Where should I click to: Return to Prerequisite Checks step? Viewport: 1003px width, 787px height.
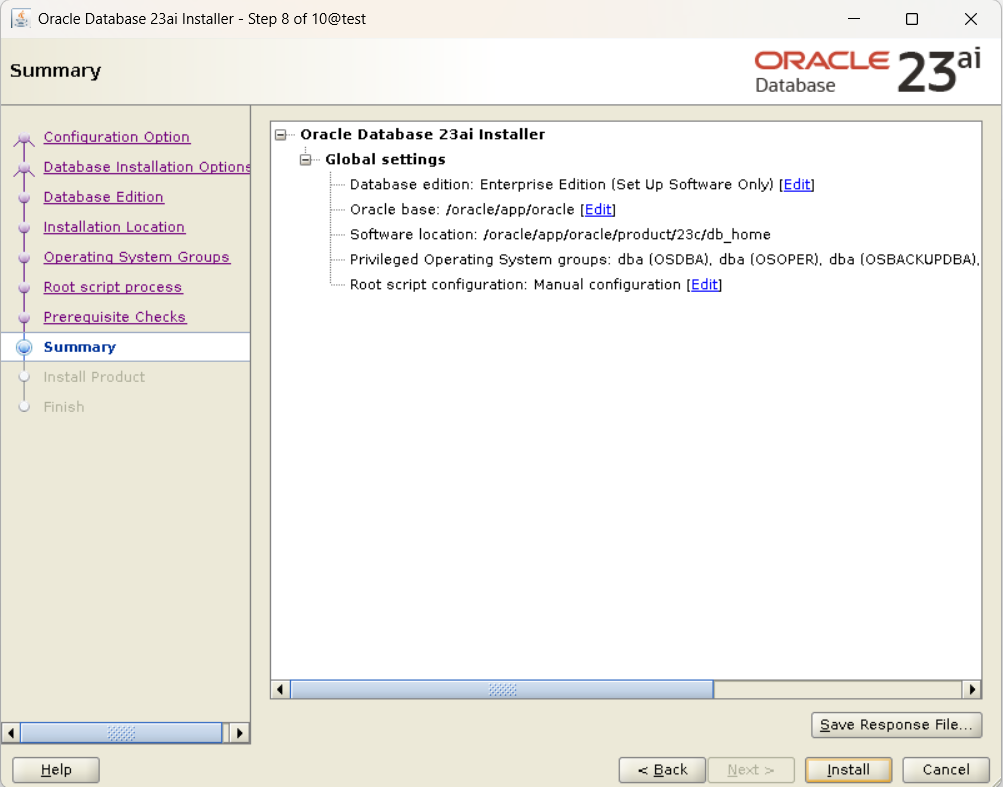click(115, 317)
